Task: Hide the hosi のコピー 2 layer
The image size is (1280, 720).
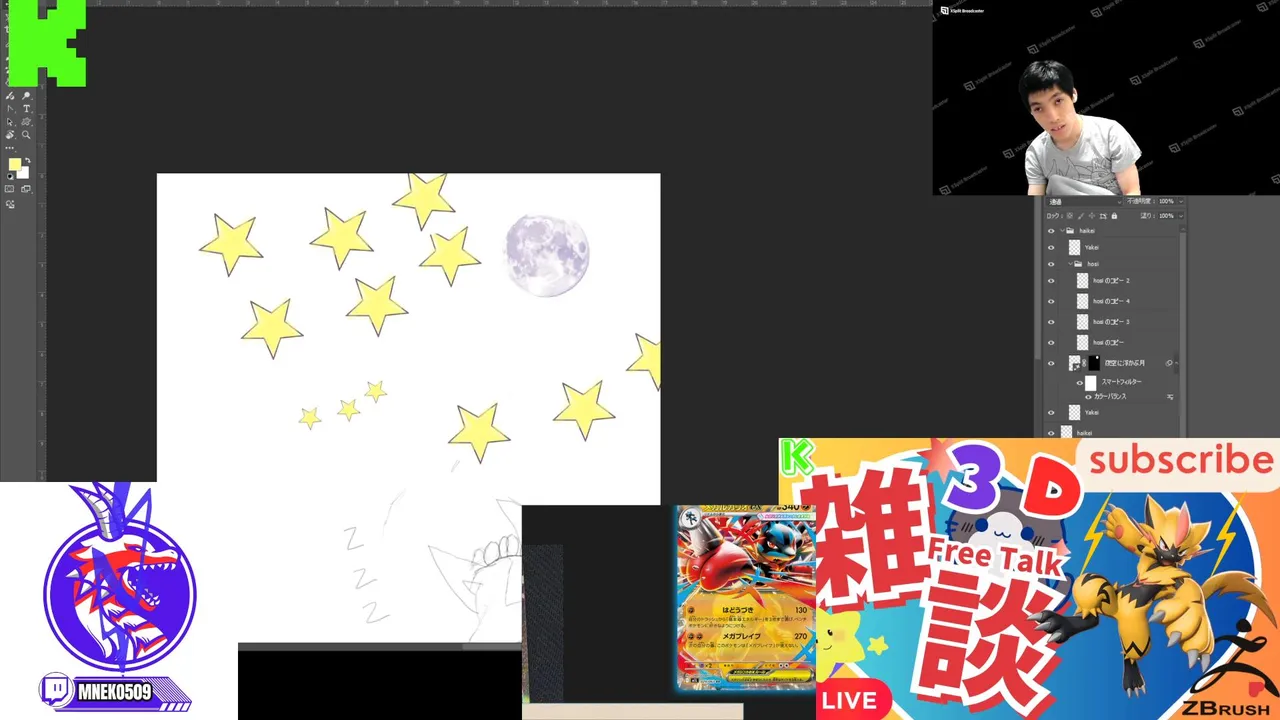Action: point(1052,280)
